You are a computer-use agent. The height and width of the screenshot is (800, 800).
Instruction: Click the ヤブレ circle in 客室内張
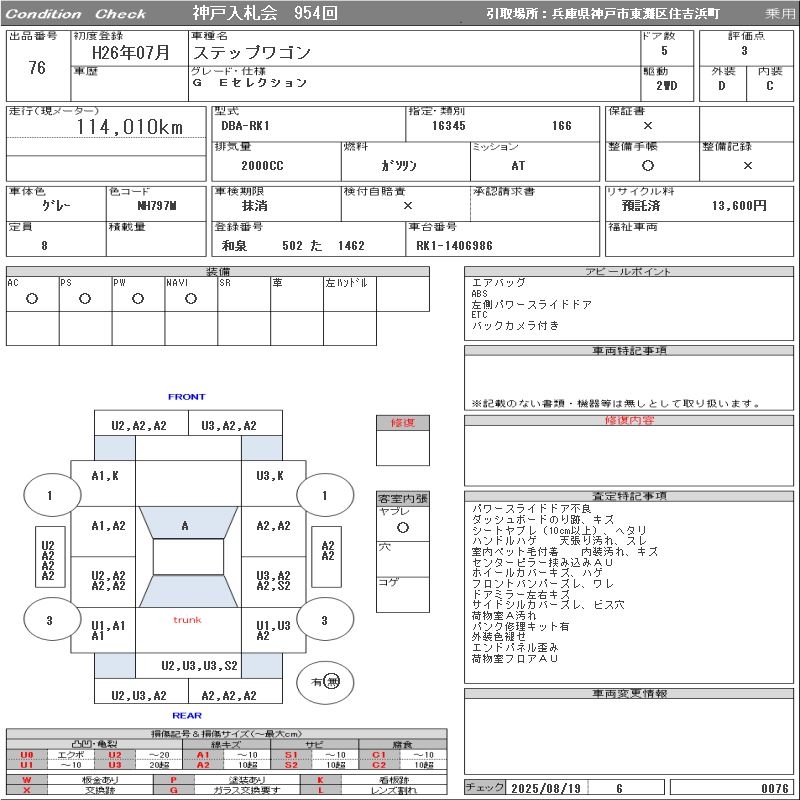tap(402, 527)
